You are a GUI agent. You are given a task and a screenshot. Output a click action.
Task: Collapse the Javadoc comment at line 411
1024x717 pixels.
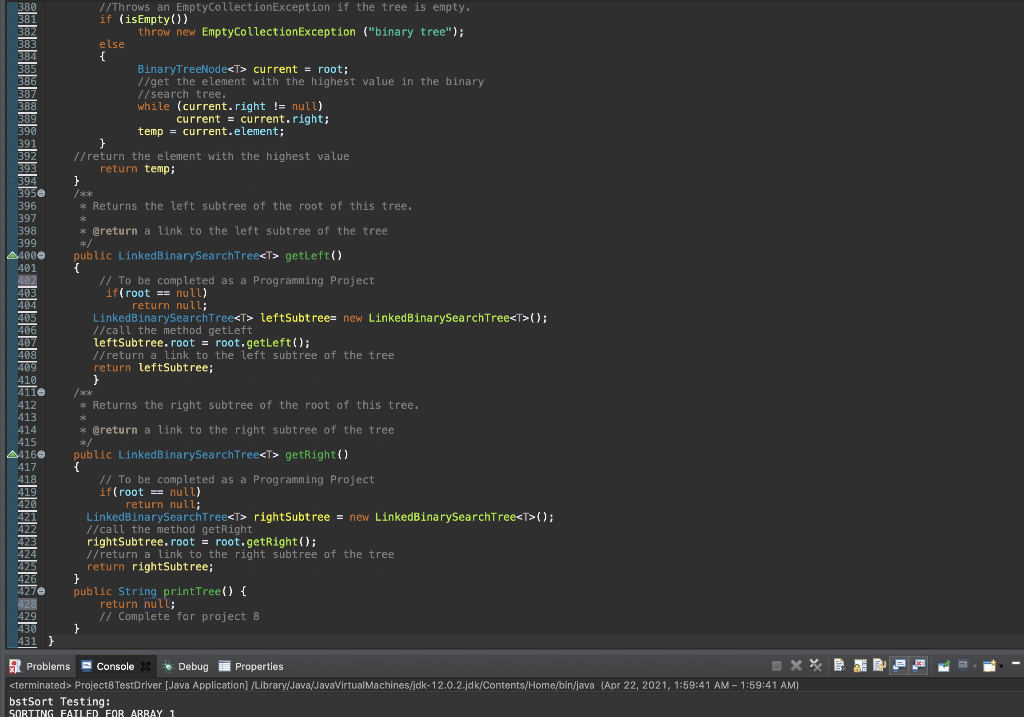41,392
